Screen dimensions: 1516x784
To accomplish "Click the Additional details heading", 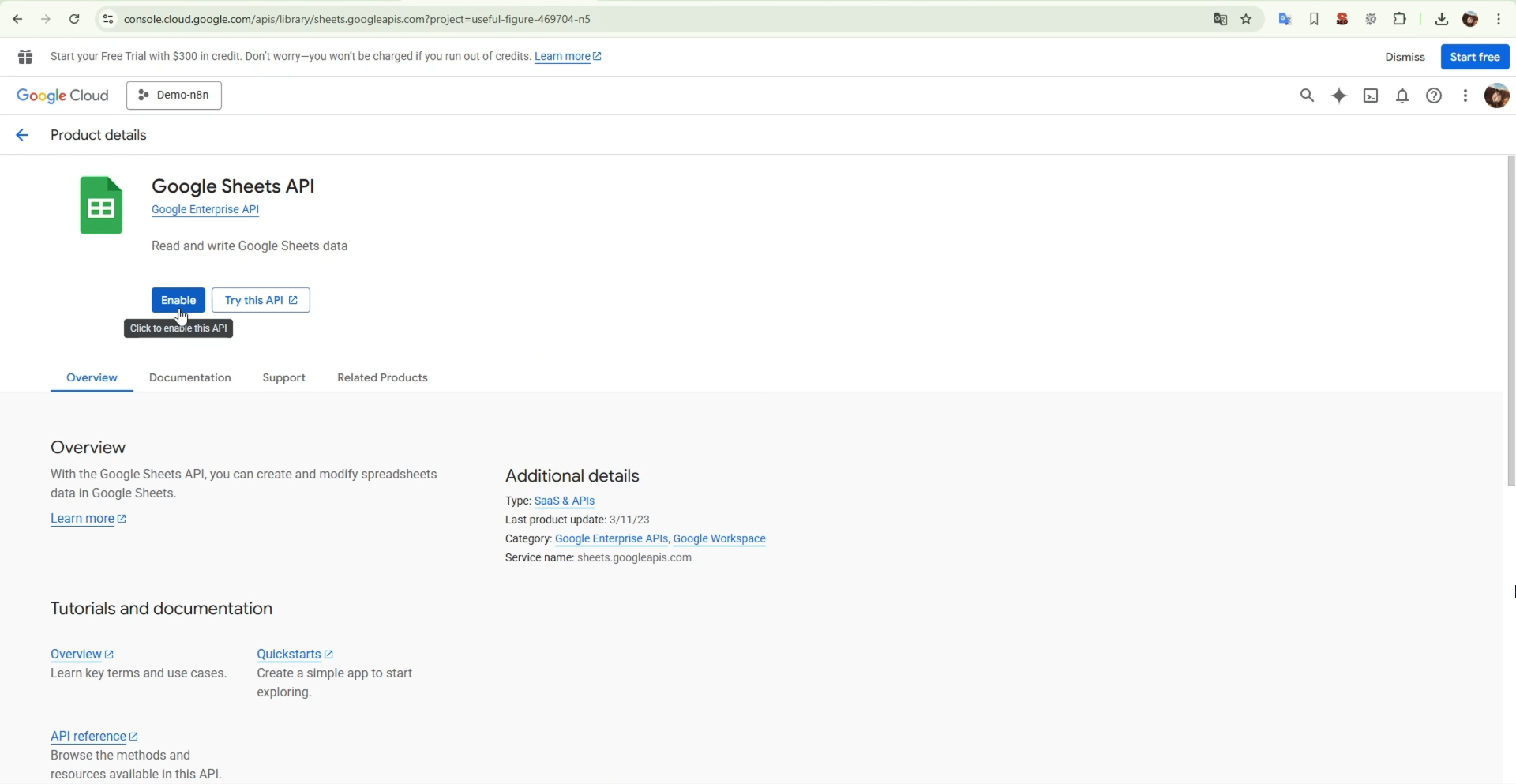I will point(572,476).
